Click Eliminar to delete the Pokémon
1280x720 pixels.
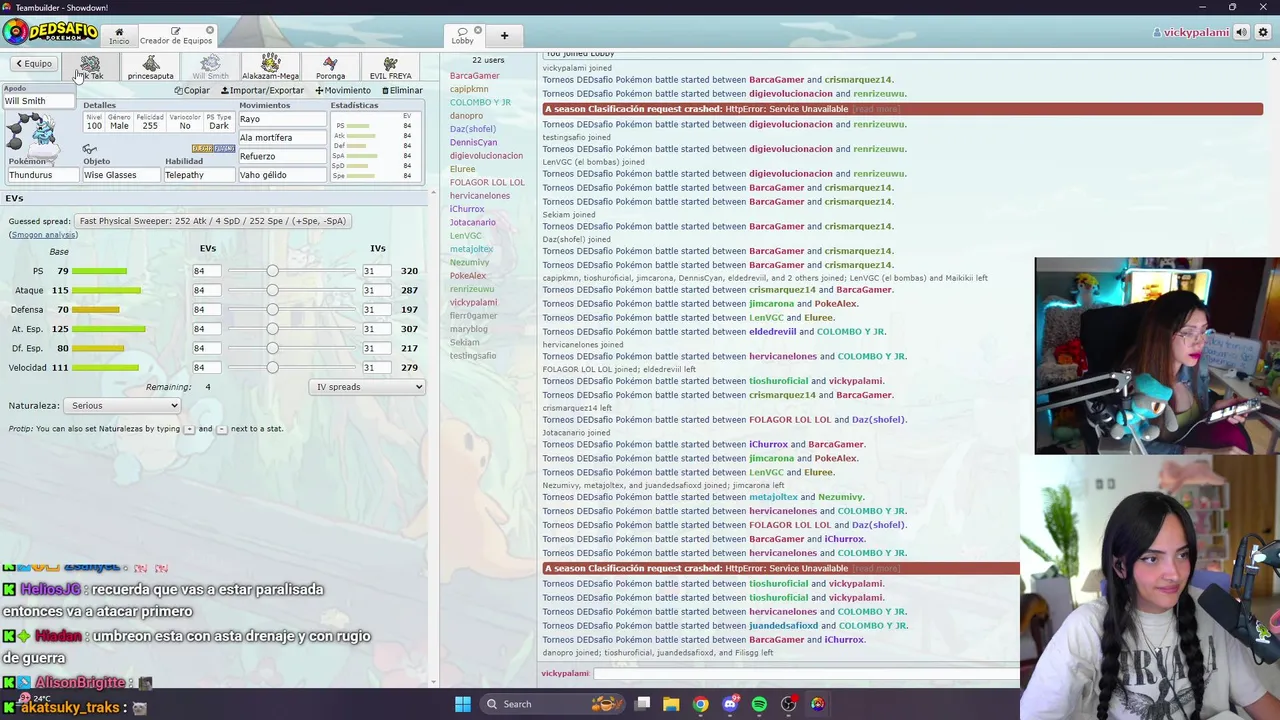pos(402,90)
